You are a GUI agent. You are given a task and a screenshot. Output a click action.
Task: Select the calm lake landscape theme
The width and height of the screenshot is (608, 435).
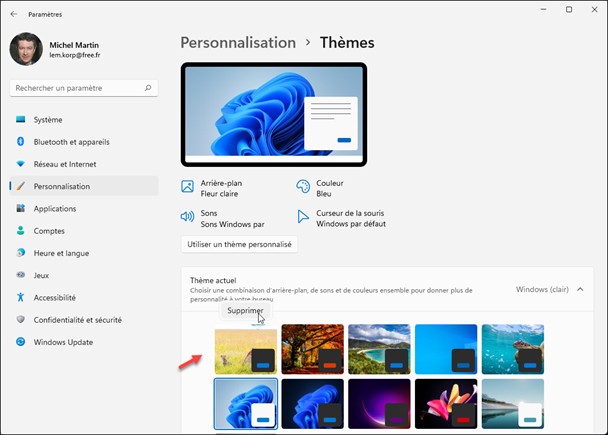point(513,404)
